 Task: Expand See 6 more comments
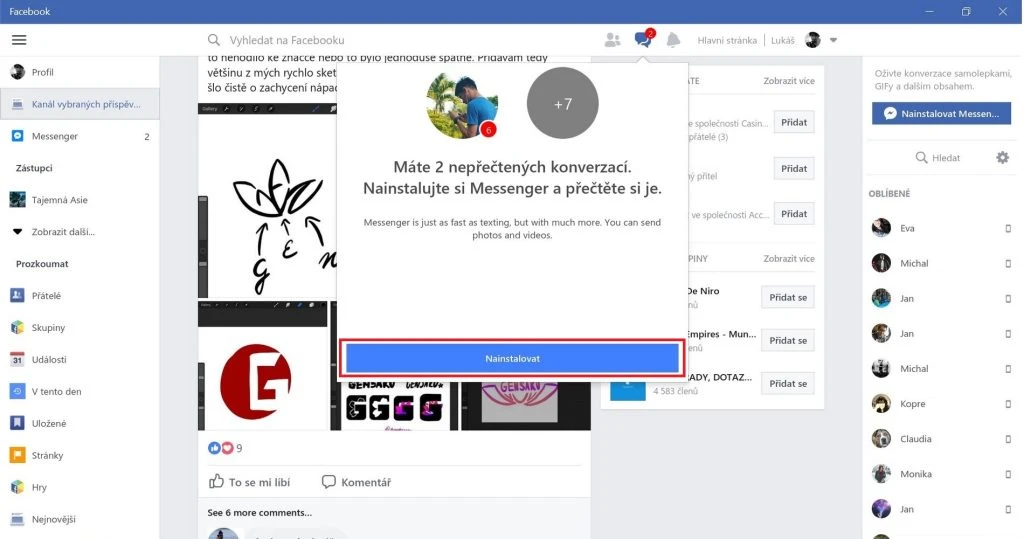point(259,513)
